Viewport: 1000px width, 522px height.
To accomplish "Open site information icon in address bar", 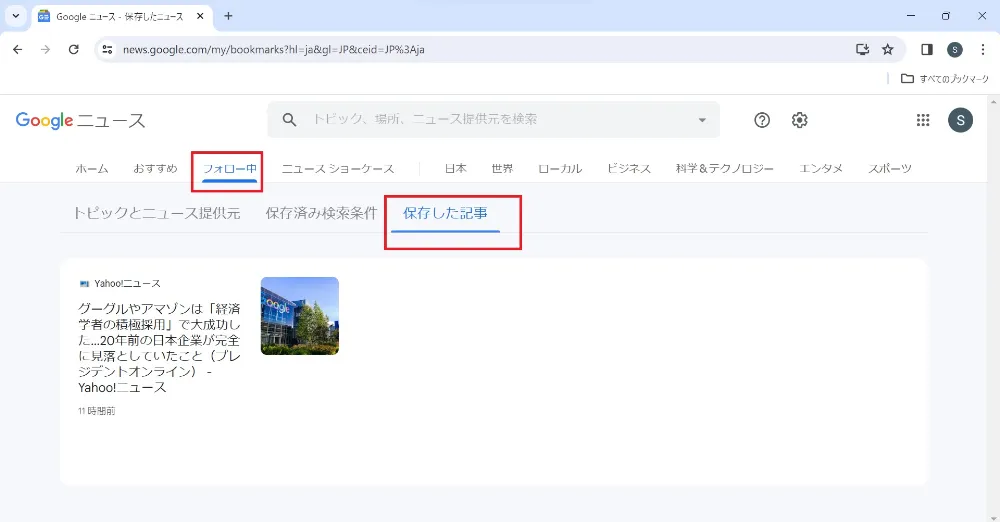I will (107, 49).
